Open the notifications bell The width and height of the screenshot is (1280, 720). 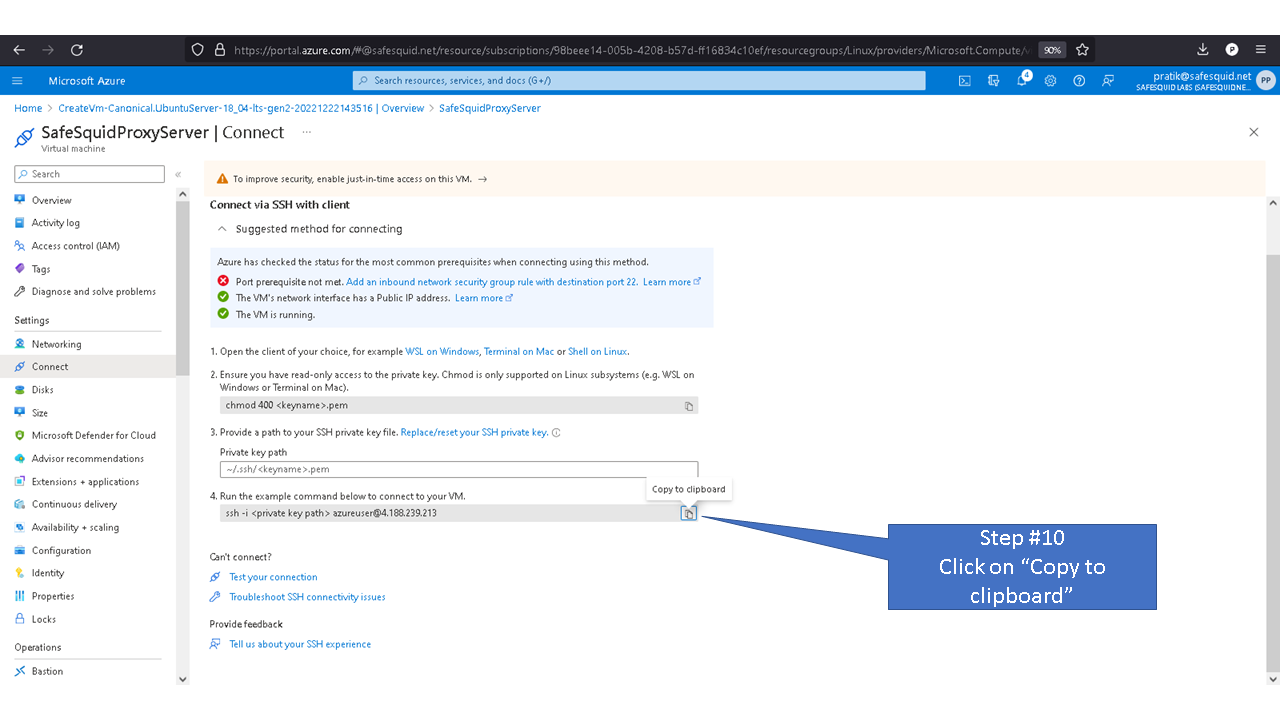tap(1022, 81)
